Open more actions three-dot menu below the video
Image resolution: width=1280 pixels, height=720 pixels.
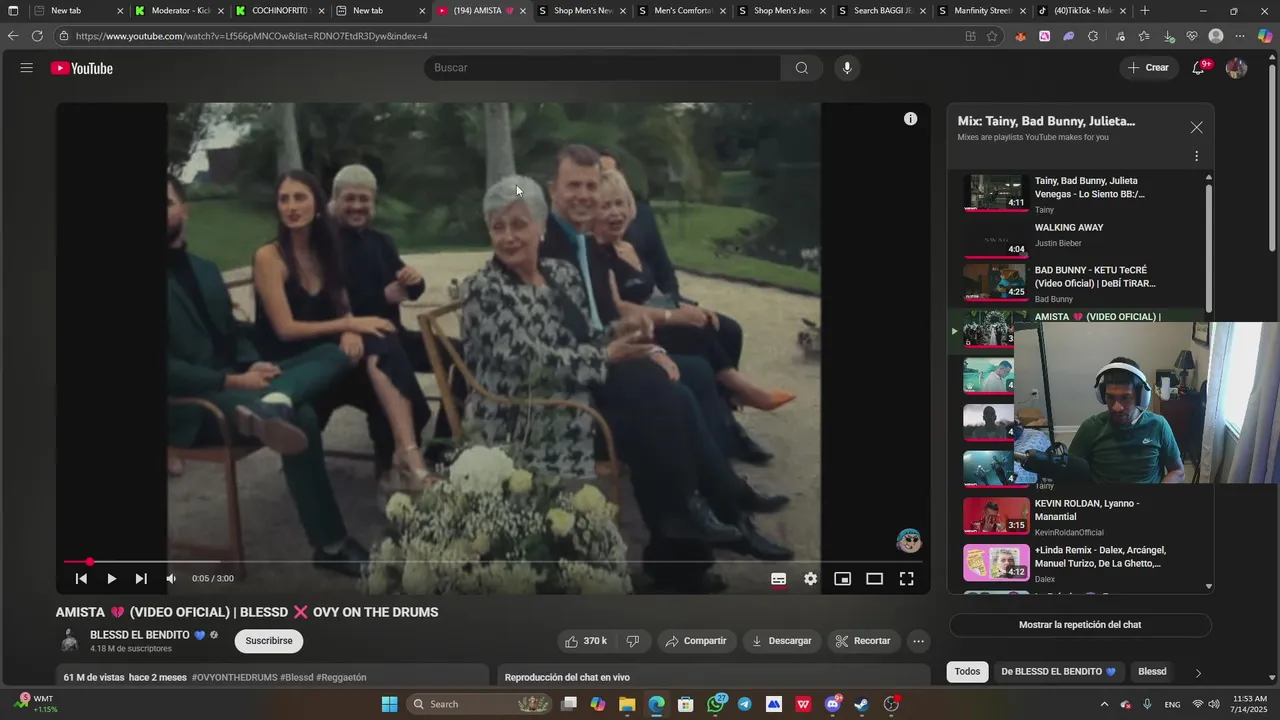tap(918, 641)
